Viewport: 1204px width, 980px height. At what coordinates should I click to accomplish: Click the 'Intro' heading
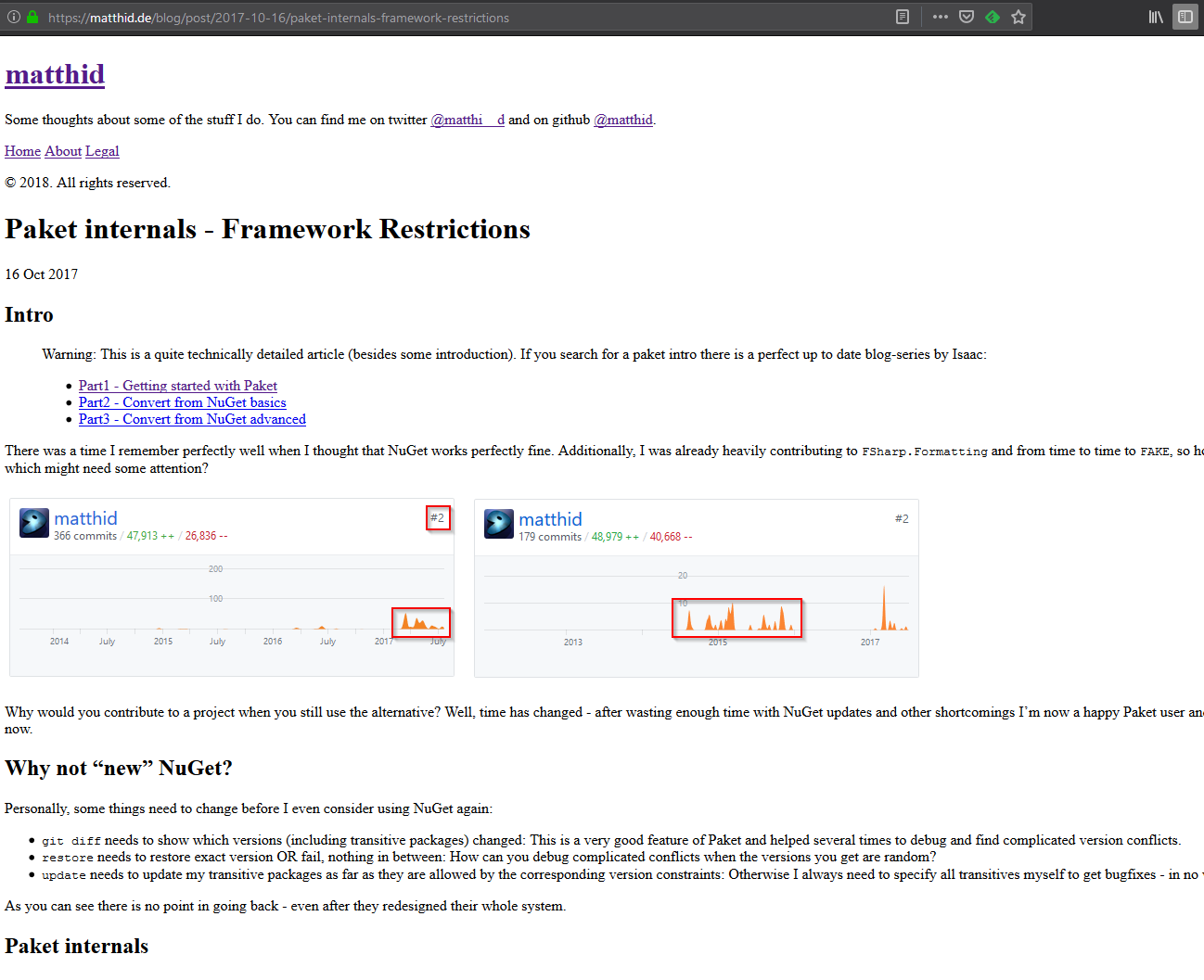pyautogui.click(x=29, y=315)
